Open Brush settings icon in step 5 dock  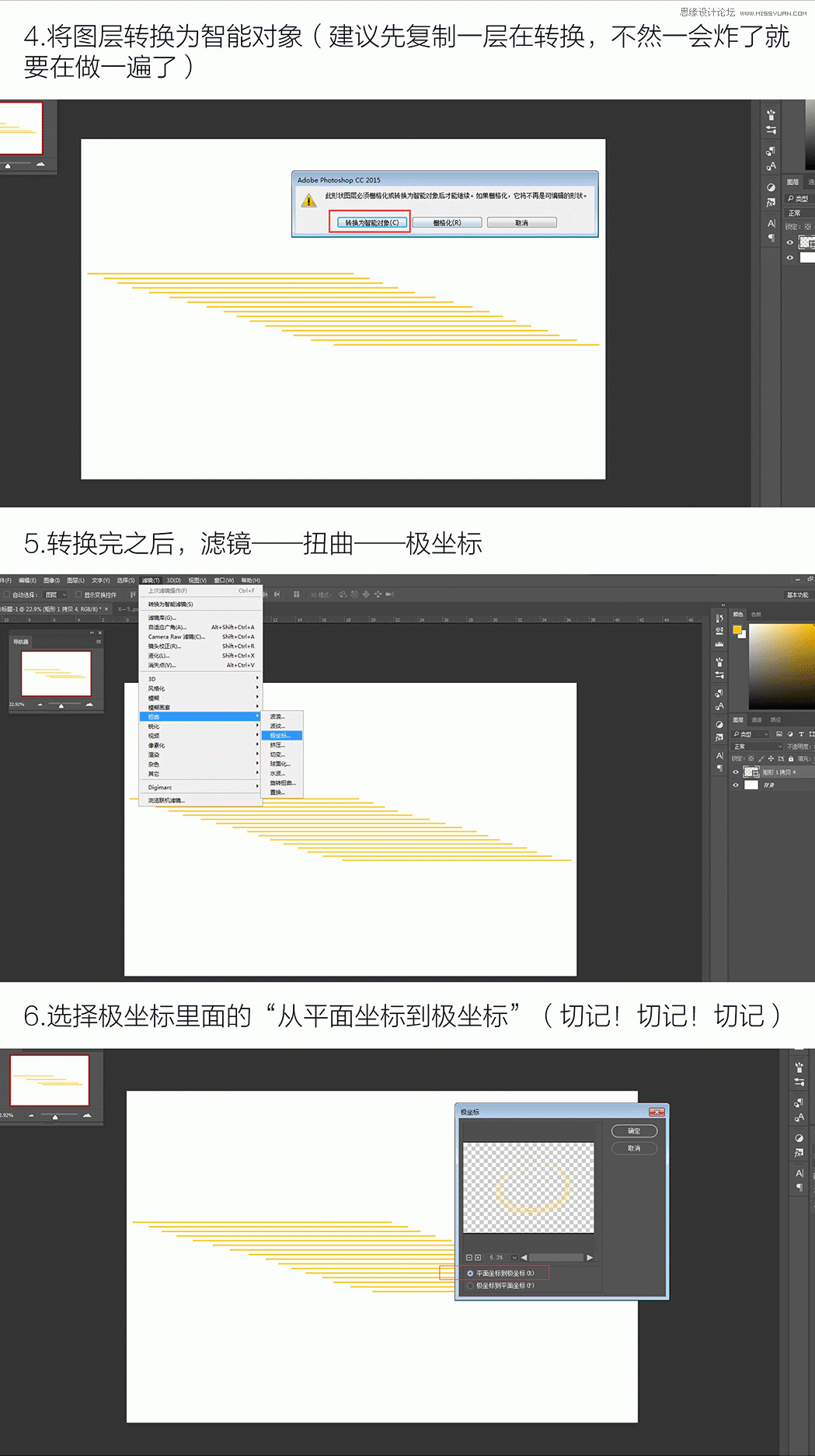tap(719, 675)
